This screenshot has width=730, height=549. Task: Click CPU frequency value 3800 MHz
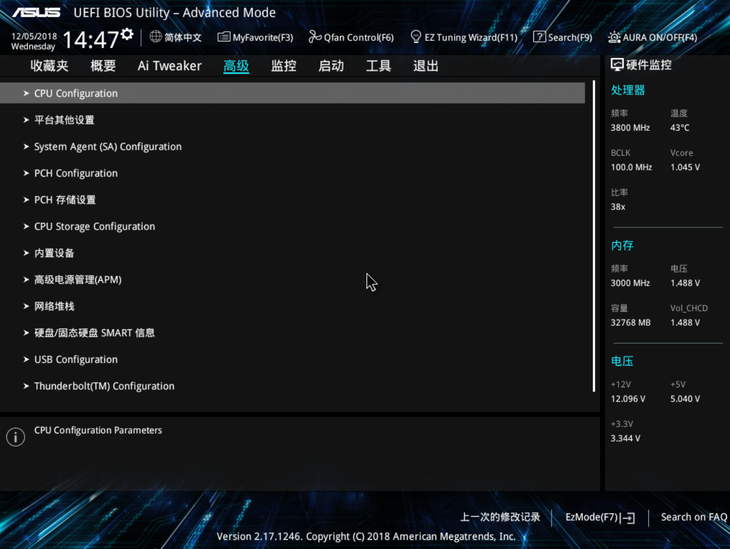[630, 128]
